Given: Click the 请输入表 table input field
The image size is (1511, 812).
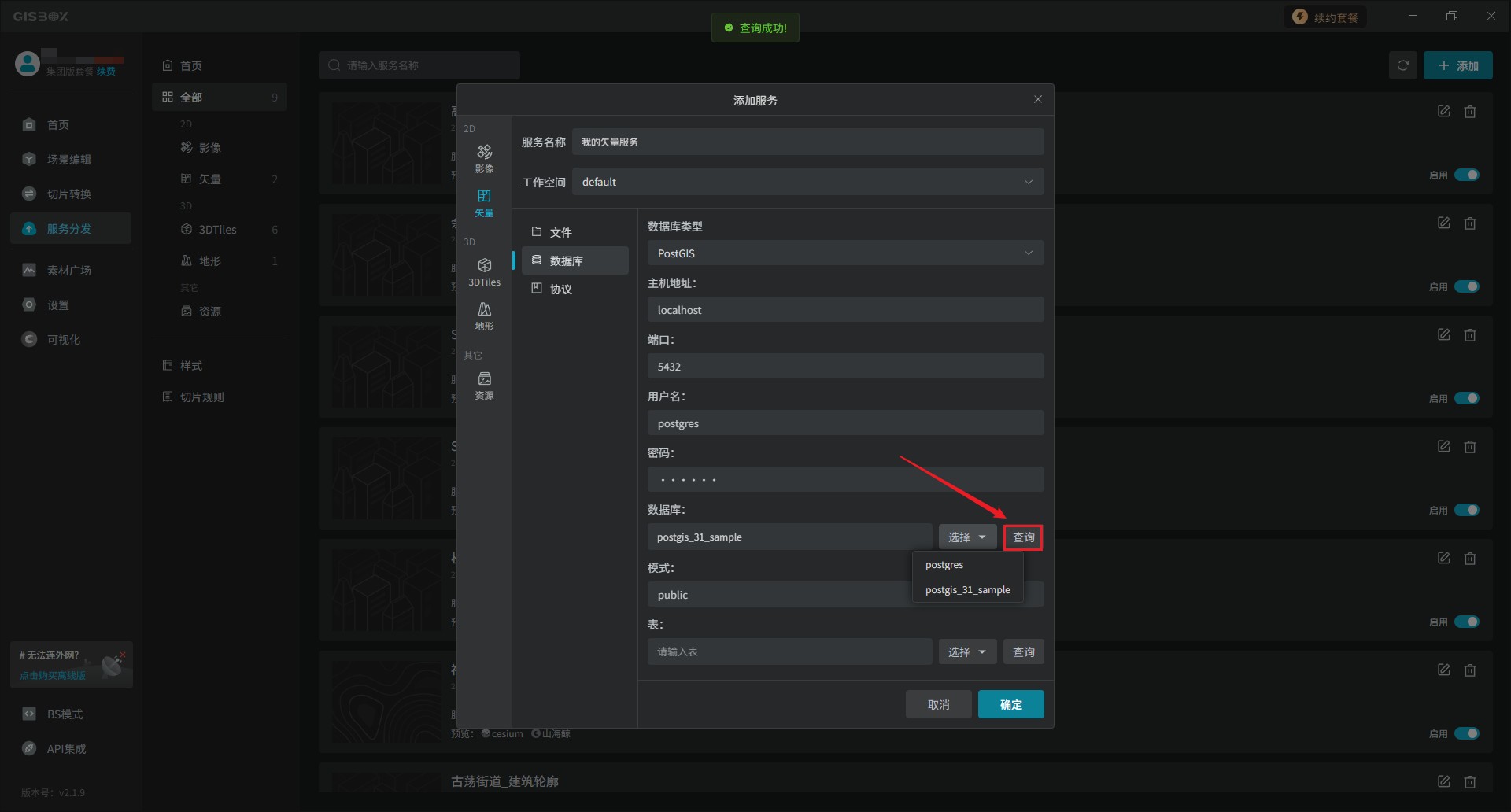Looking at the screenshot, I should tap(789, 651).
